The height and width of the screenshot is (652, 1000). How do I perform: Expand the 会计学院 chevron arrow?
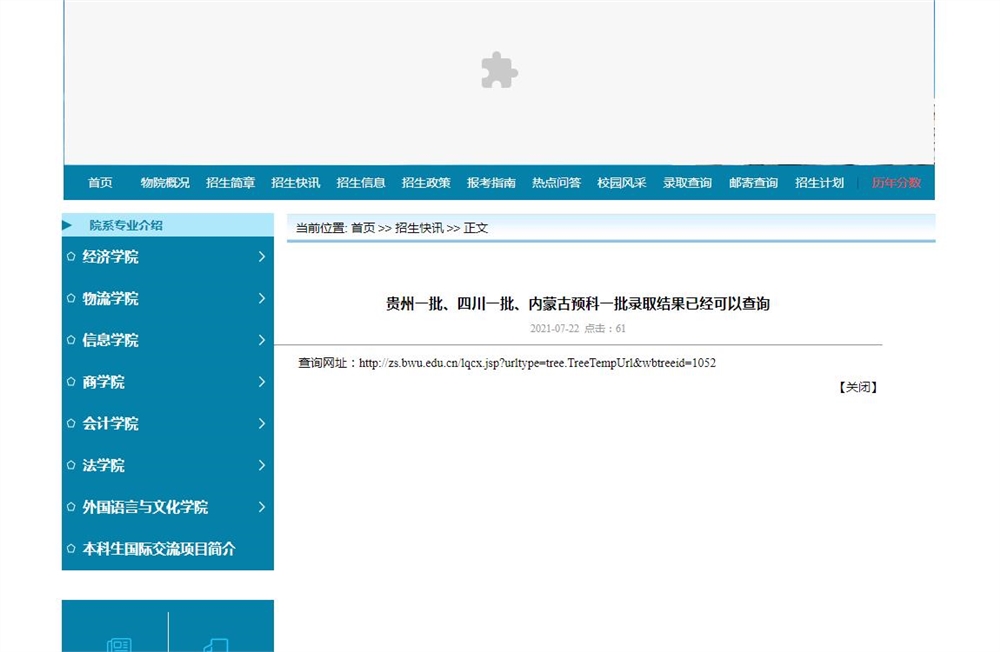pyautogui.click(x=261, y=423)
